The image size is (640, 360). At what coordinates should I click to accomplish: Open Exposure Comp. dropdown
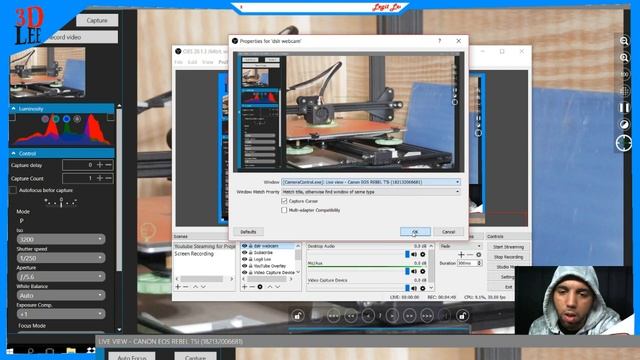(x=61, y=314)
